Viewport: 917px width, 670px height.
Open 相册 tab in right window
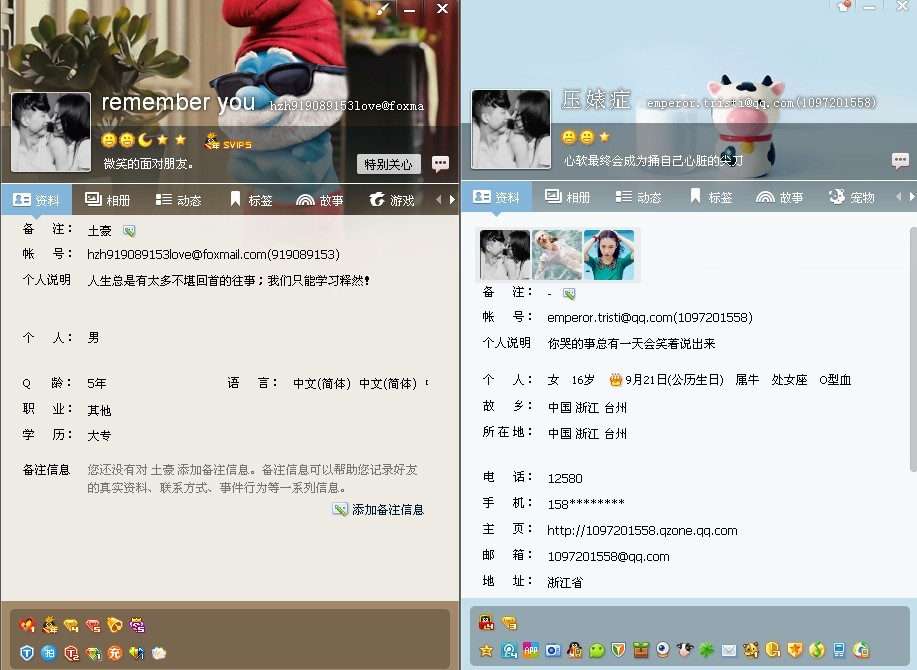(x=568, y=197)
